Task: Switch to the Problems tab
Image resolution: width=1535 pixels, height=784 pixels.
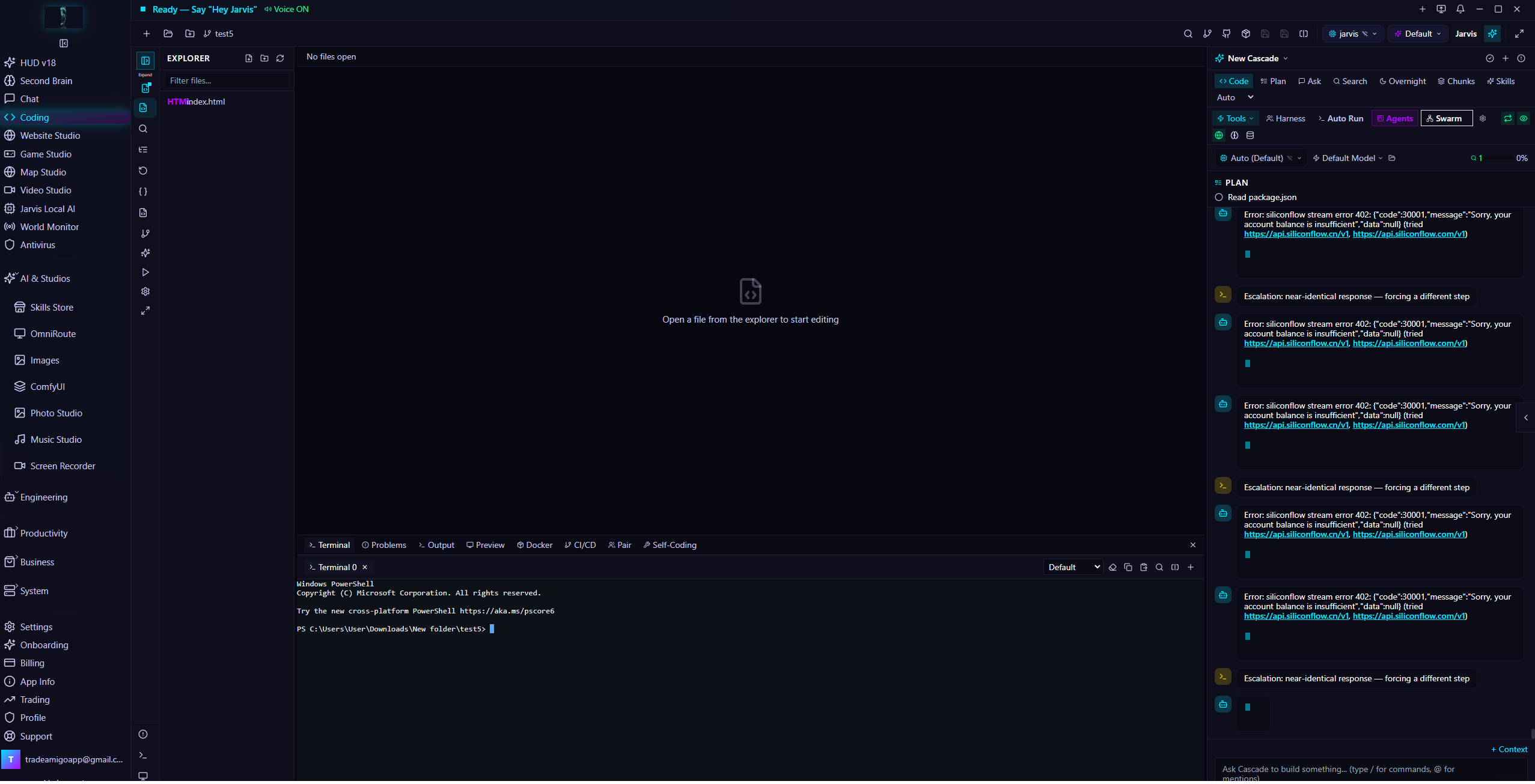Action: click(x=384, y=545)
